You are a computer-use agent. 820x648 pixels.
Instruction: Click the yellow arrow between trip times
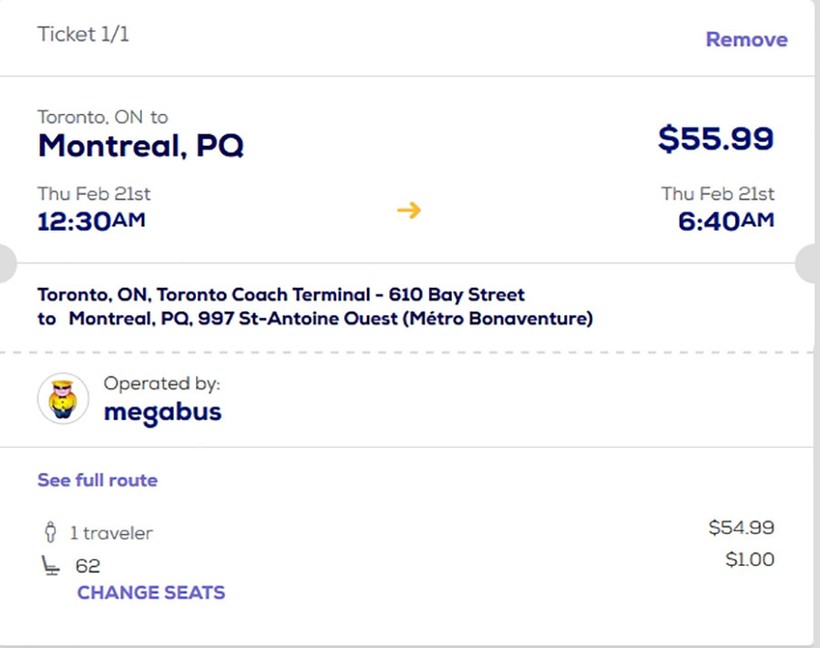408,210
